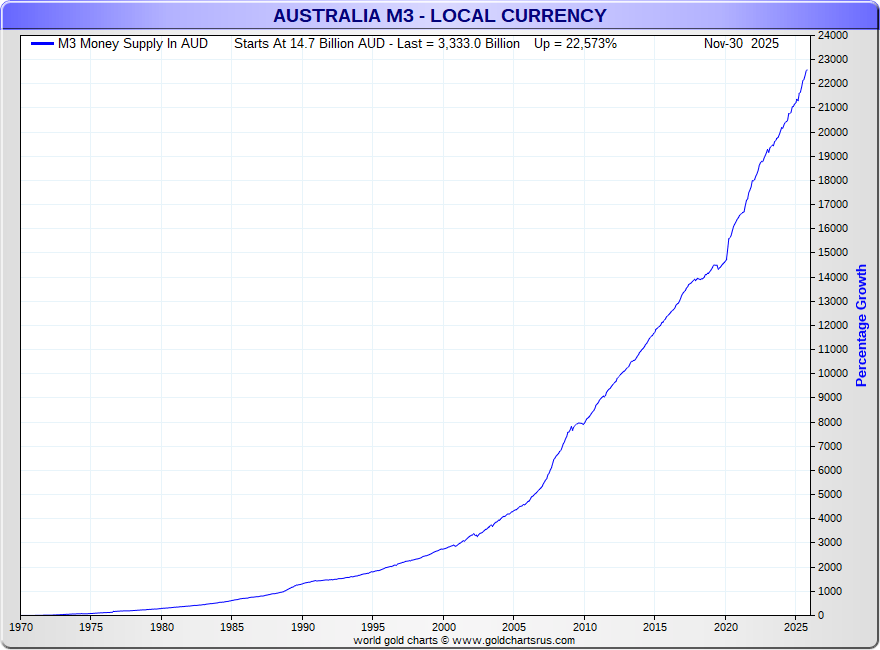Click the y-axis value 17000
The image size is (880, 650).
pos(833,205)
